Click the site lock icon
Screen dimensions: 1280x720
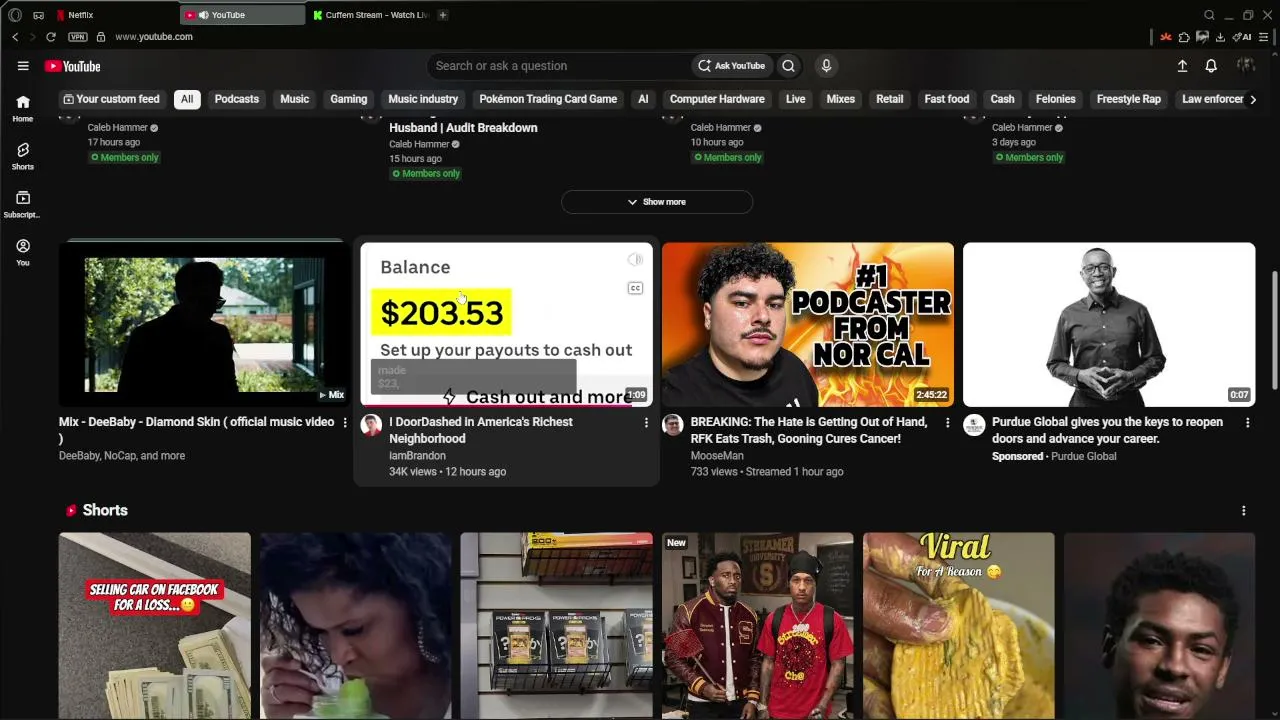pyautogui.click(x=100, y=37)
